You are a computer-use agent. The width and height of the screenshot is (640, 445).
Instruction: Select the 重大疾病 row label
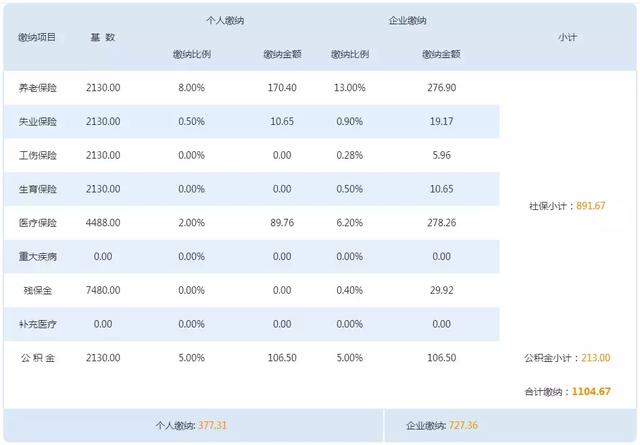tap(37, 257)
